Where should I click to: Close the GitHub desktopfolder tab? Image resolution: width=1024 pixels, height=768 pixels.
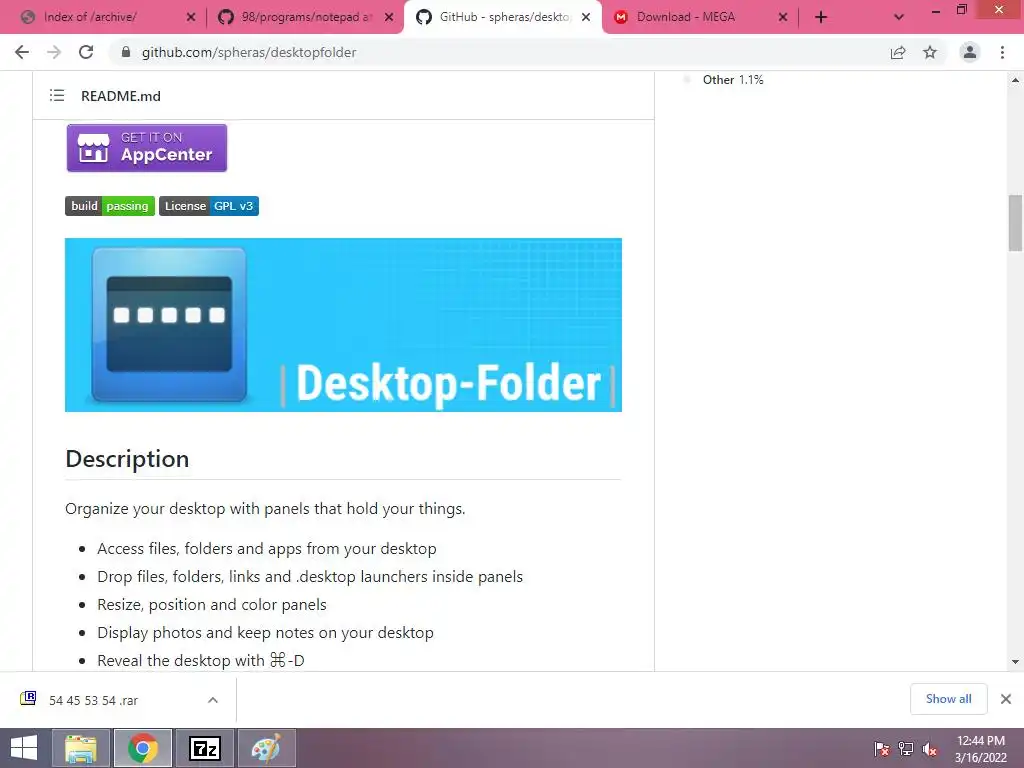pyautogui.click(x=586, y=18)
